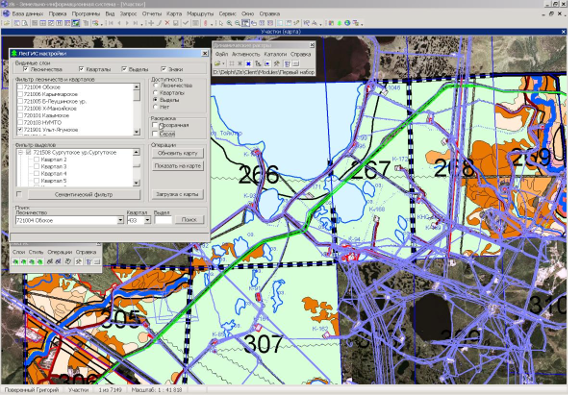Click the hand icon in the layers palette

[68, 261]
